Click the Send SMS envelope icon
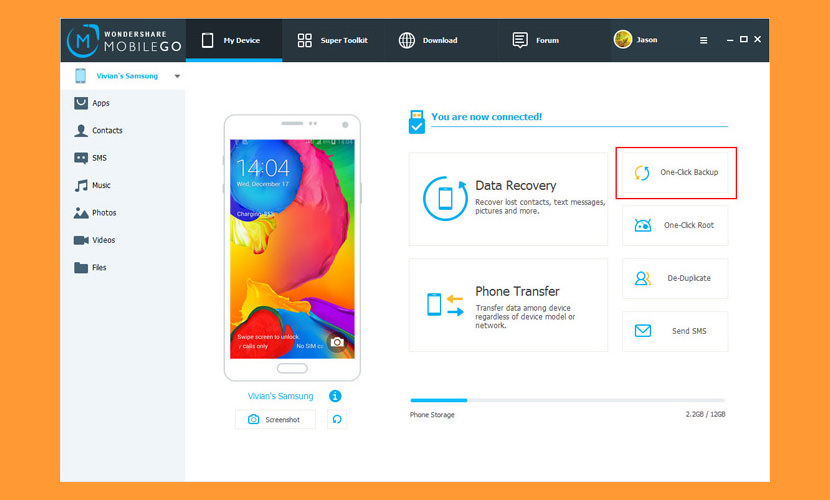The height and width of the screenshot is (500, 830). [x=643, y=331]
